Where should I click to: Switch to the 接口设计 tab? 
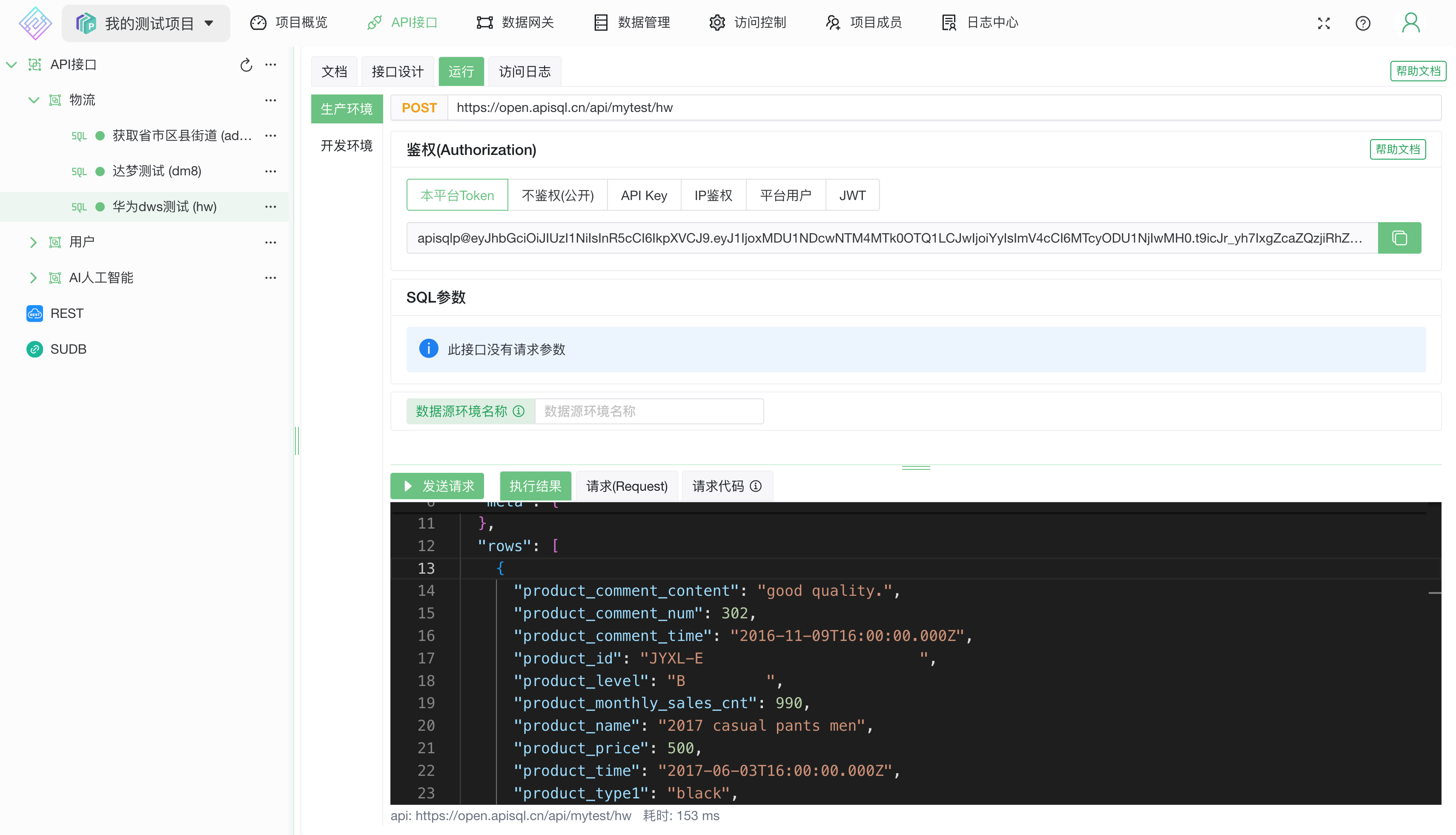tap(398, 71)
